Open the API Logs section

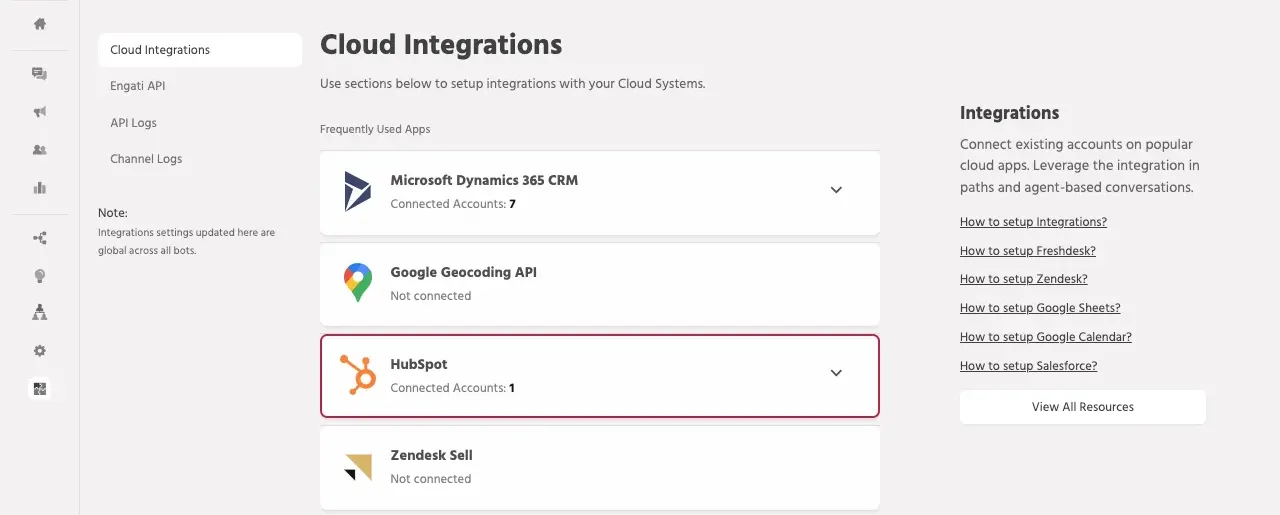coord(133,123)
